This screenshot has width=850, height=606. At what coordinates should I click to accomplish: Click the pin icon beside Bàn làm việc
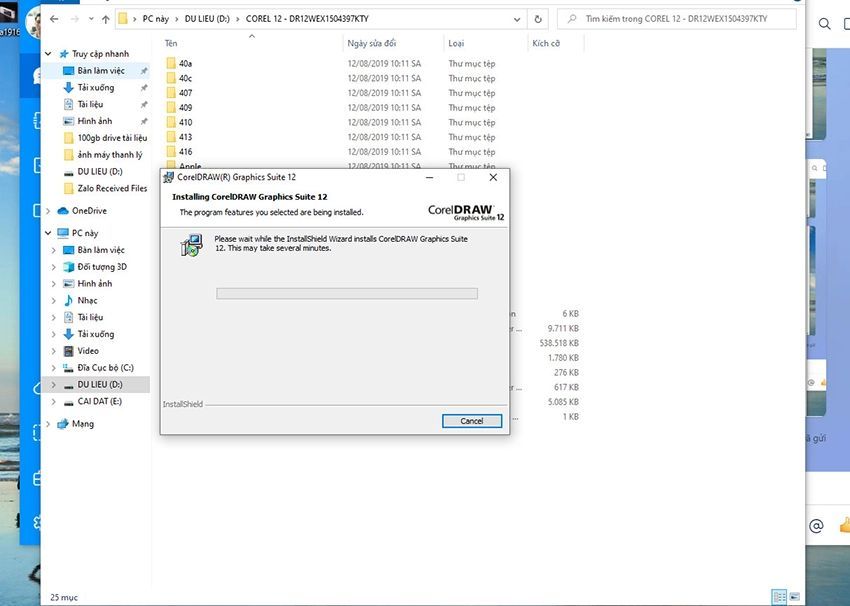coord(144,71)
